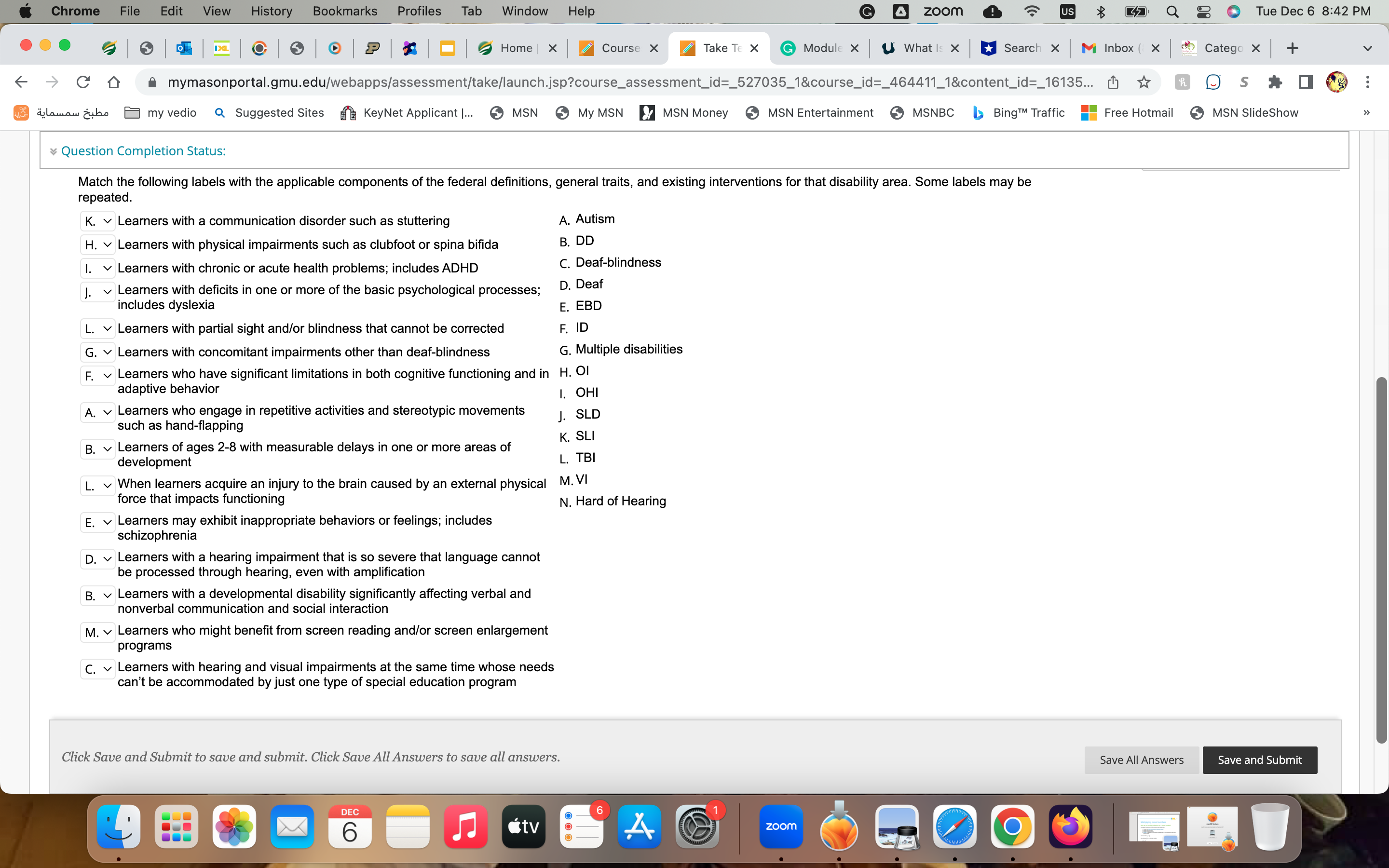Click the Save and Submit button

coord(1259,759)
